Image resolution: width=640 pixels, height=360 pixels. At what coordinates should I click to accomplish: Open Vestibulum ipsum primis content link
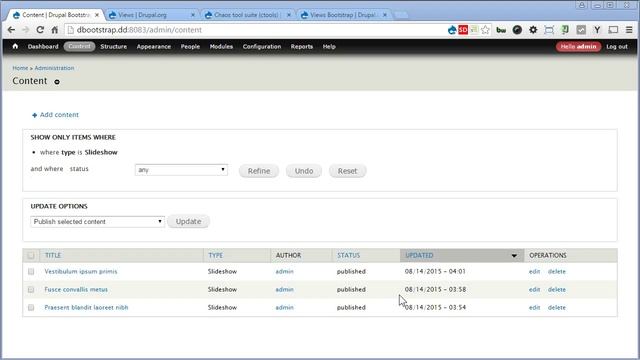81,271
